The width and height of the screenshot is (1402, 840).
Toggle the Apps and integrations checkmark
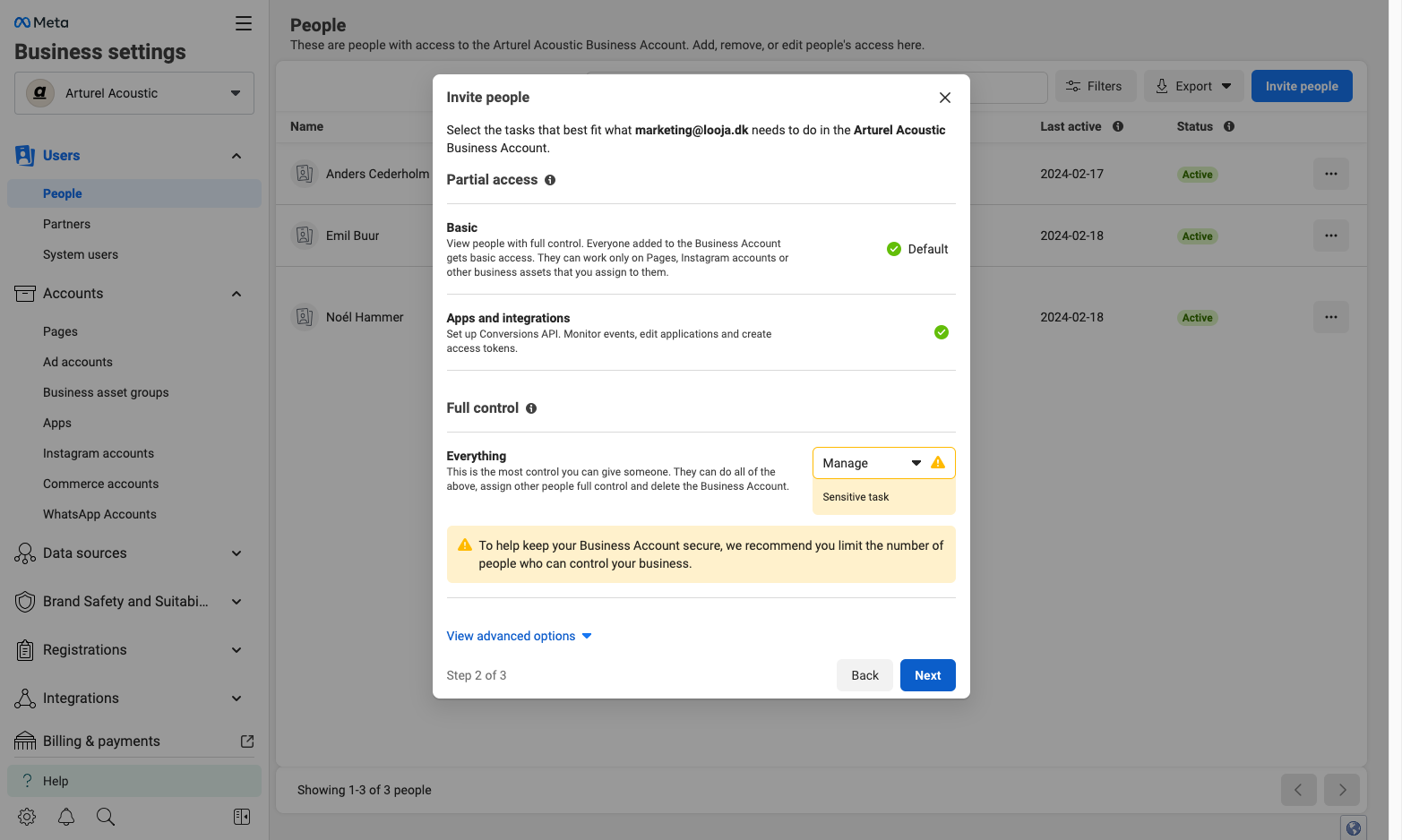pyautogui.click(x=942, y=332)
